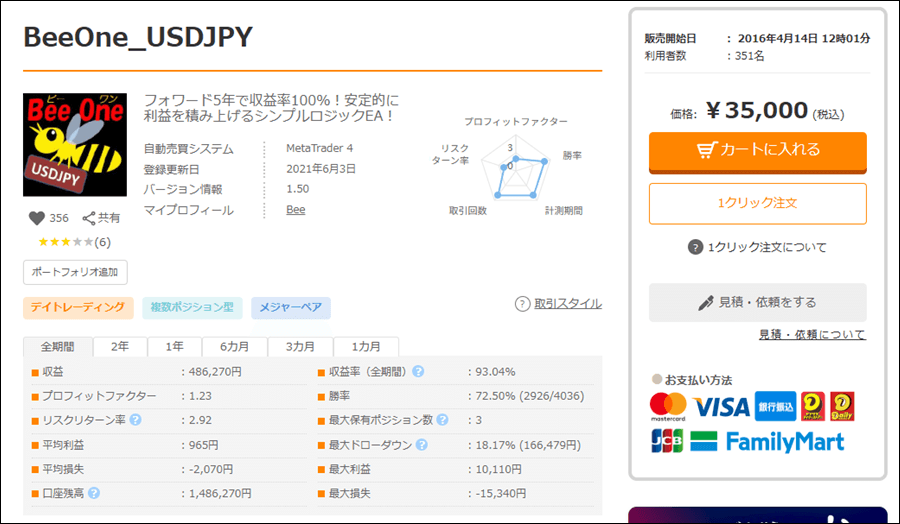Click help icon next to リスクリターン率
This screenshot has width=900, height=524.
tap(134, 420)
